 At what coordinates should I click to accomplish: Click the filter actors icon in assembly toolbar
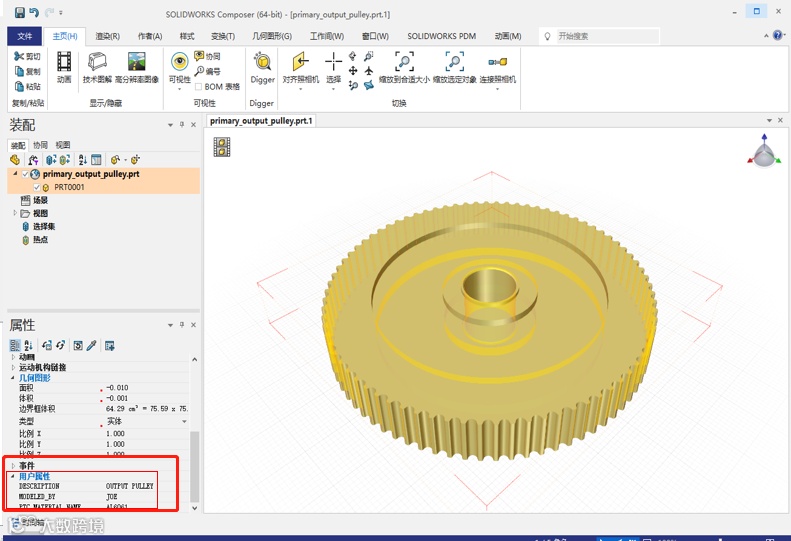click(33, 160)
